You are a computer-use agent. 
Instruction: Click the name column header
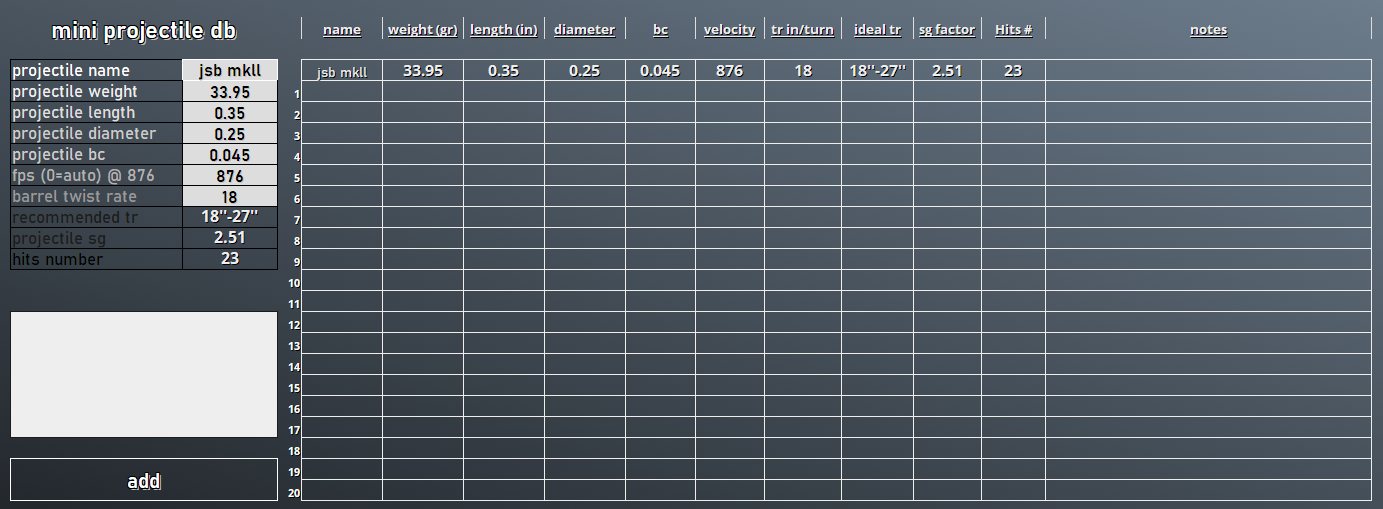pyautogui.click(x=342, y=29)
